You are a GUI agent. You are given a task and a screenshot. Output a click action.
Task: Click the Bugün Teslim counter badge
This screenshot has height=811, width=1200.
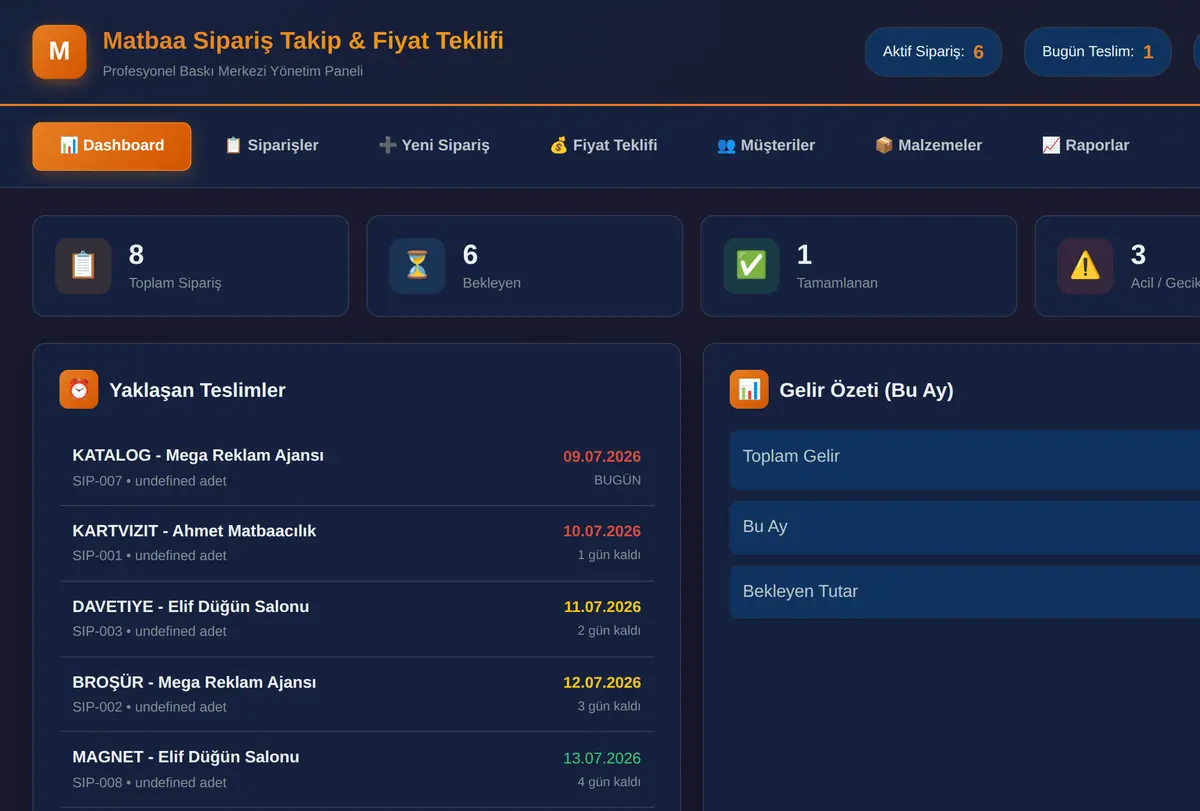tap(1097, 52)
